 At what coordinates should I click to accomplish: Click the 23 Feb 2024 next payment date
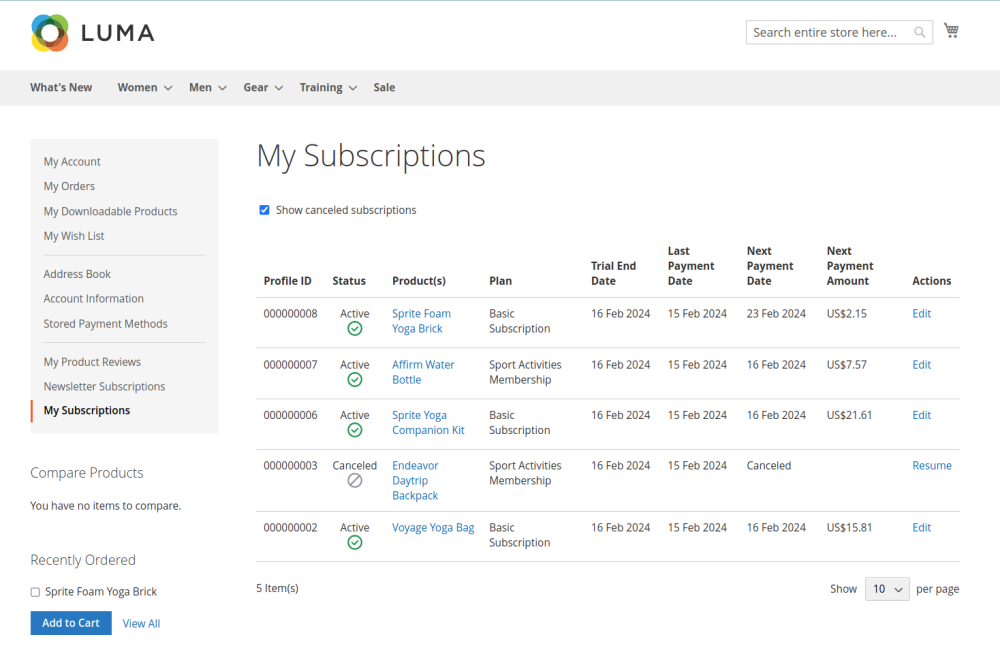coord(776,313)
